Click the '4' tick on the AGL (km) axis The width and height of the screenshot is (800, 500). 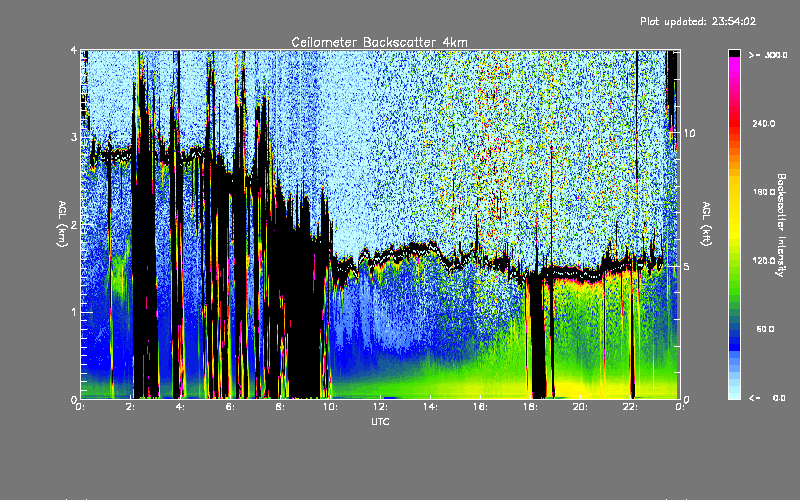click(74, 50)
